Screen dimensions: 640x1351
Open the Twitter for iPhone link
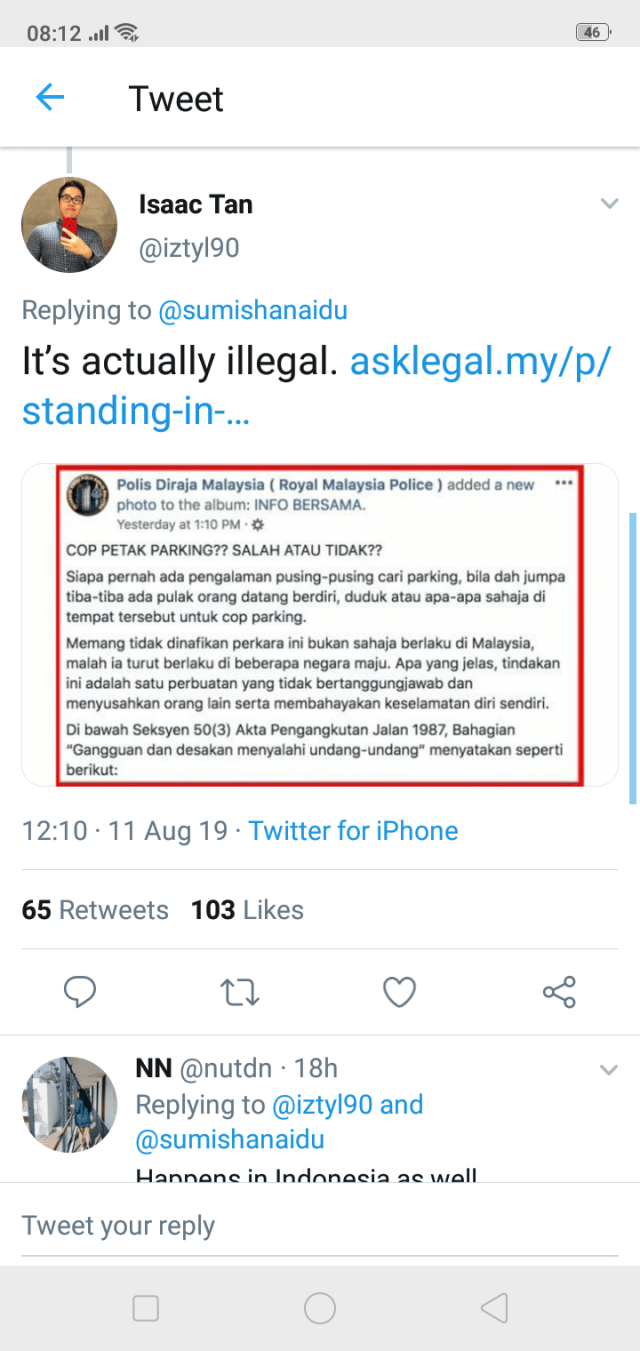click(x=353, y=831)
